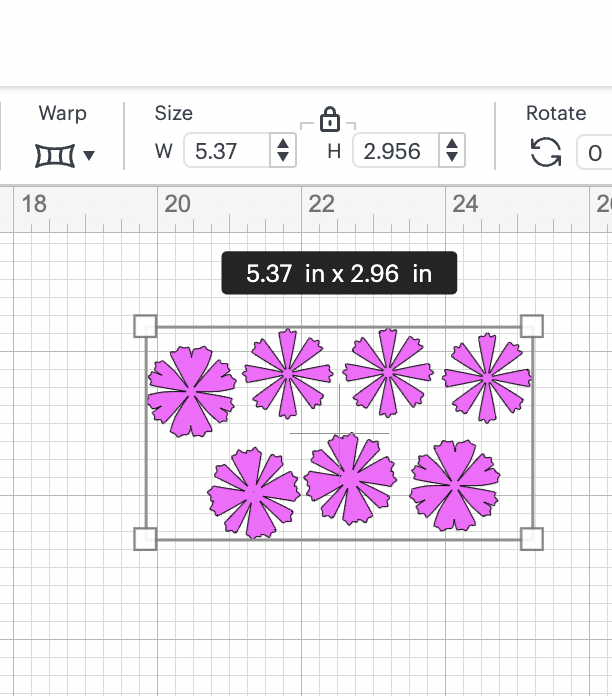Click the 5.37 in x 2.96 in size tooltip
This screenshot has width=612, height=696.
(x=339, y=273)
